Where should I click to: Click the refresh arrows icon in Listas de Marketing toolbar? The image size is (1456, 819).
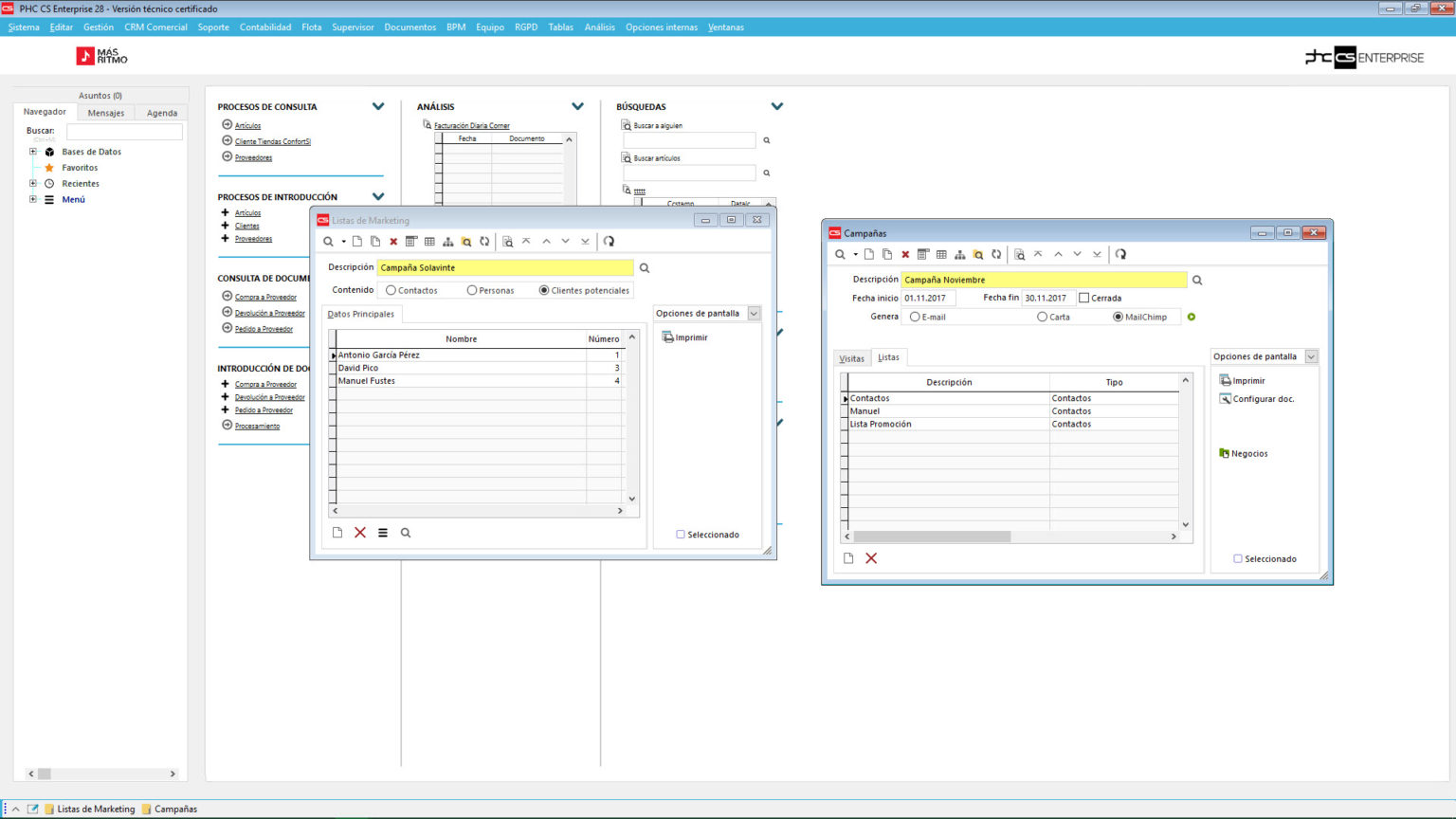tap(484, 242)
